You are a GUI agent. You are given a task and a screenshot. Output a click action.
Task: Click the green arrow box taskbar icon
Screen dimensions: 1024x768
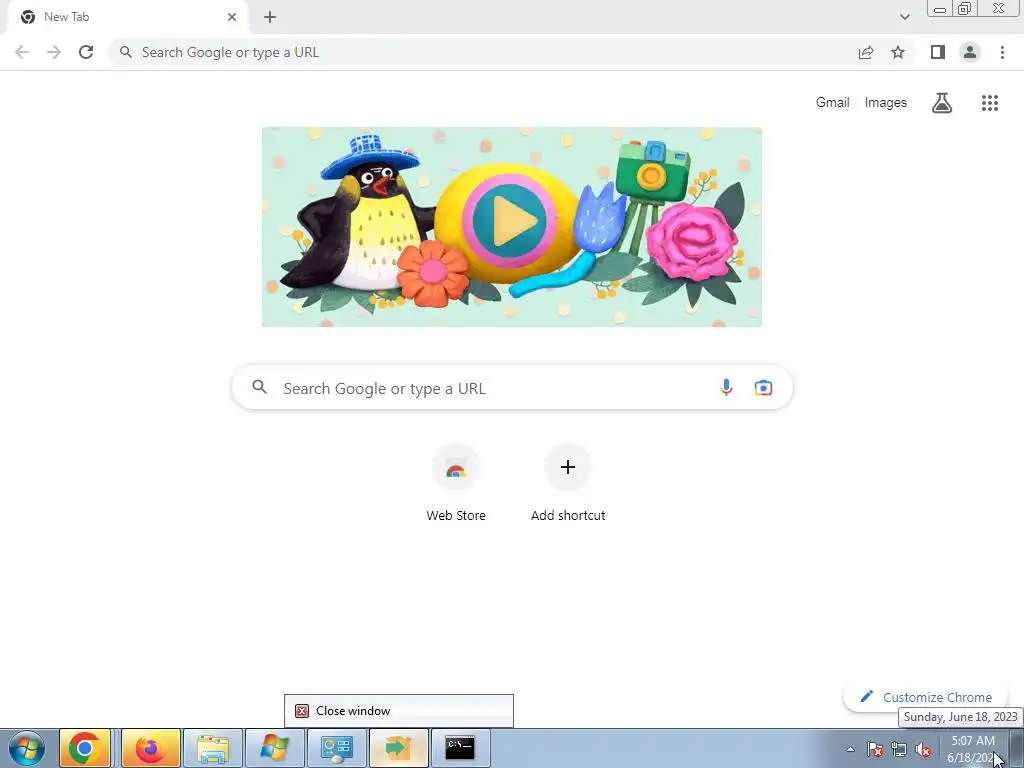pos(398,748)
